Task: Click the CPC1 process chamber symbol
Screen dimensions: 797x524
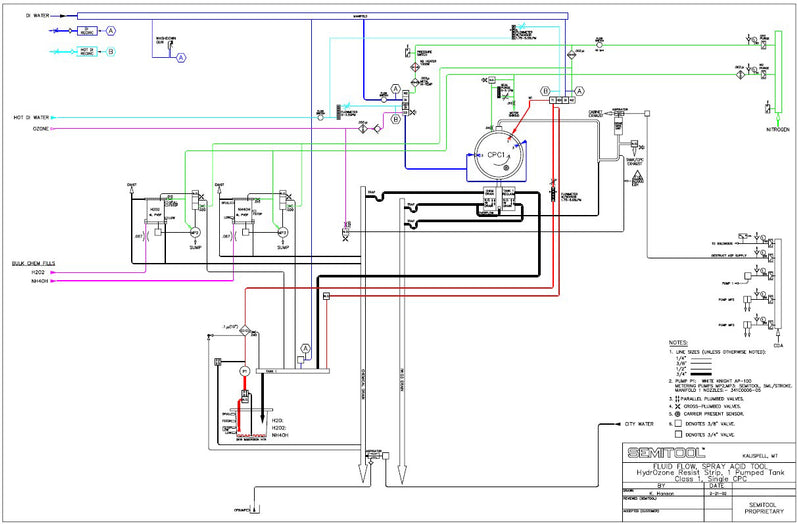Action: tap(500, 154)
